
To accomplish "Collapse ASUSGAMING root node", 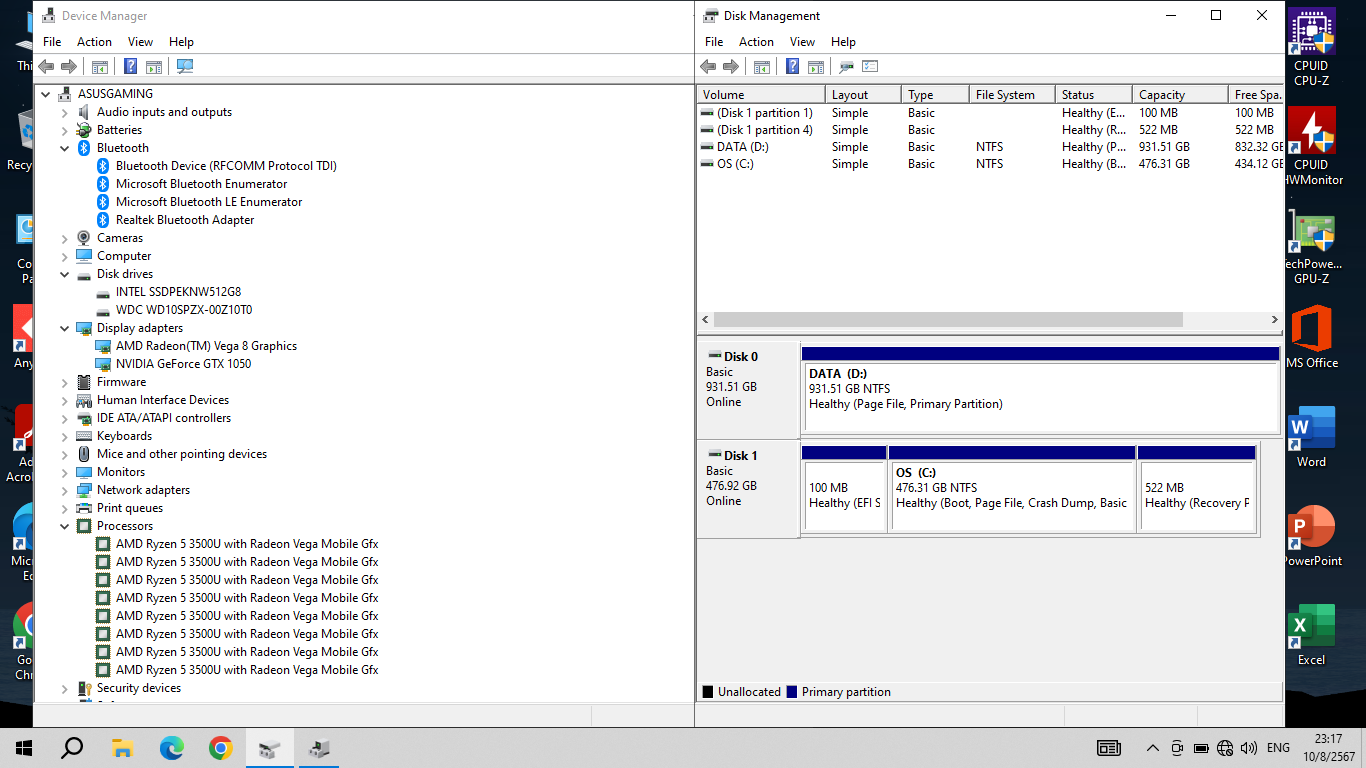I will point(46,94).
